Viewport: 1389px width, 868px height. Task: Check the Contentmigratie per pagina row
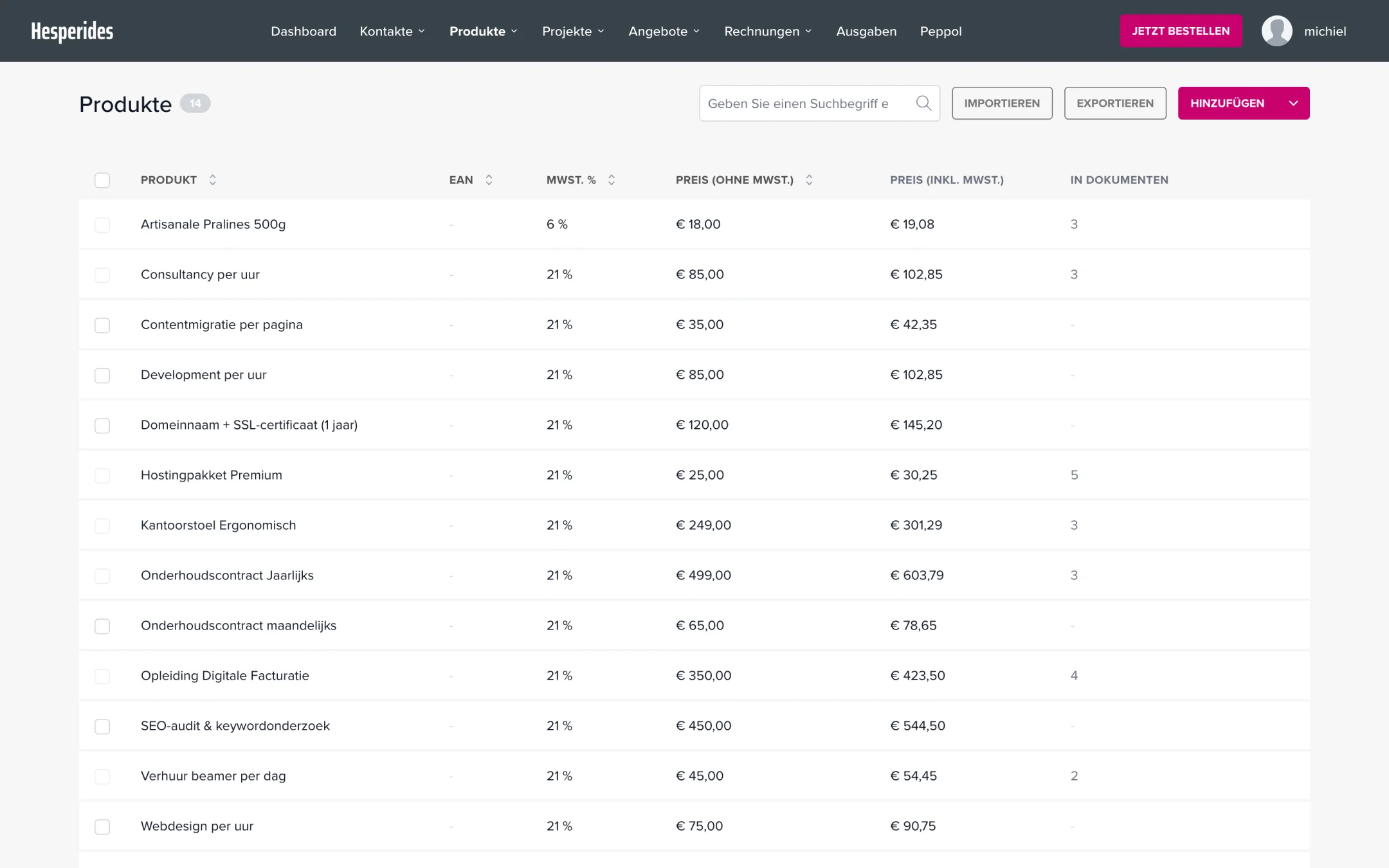(x=102, y=325)
